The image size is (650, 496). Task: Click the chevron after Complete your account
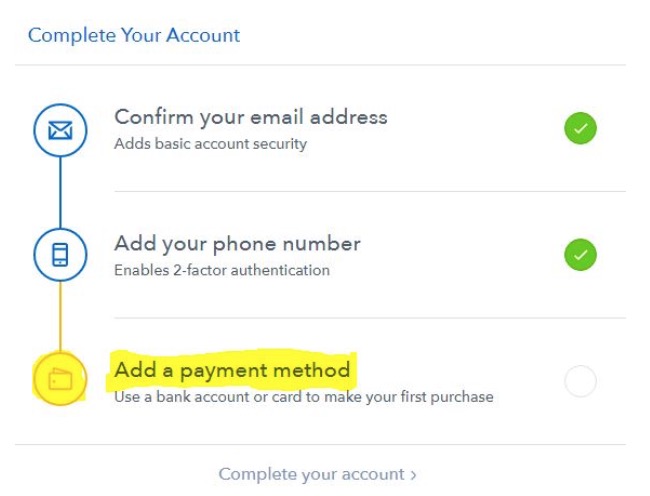point(413,475)
